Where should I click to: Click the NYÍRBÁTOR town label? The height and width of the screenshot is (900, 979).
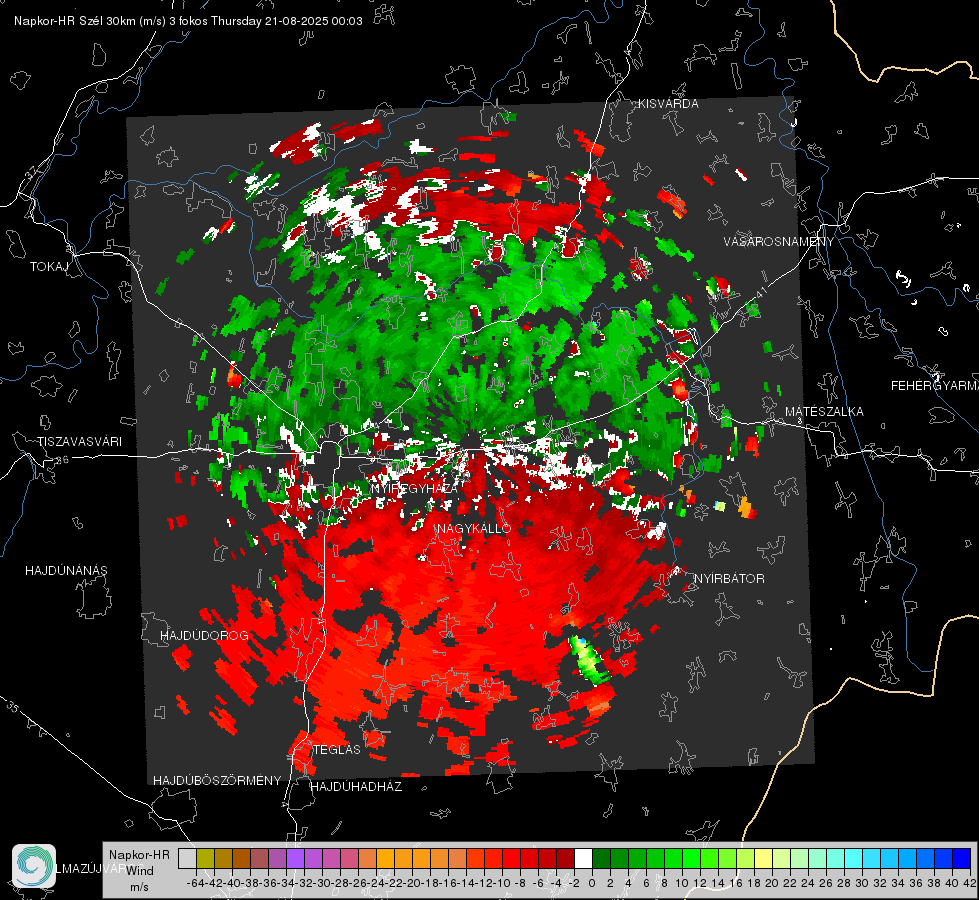coord(729,579)
